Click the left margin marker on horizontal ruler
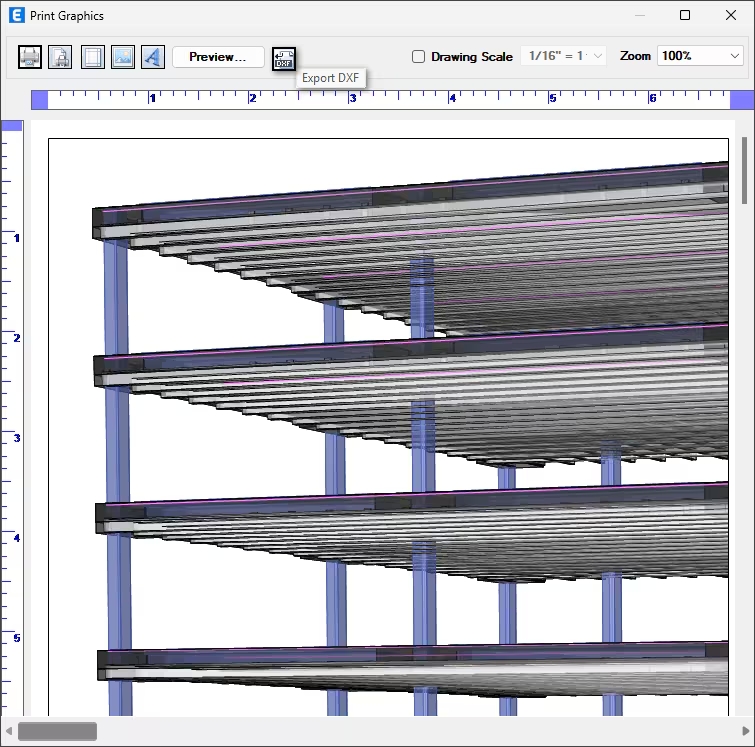This screenshot has height=747, width=755. pos(40,99)
